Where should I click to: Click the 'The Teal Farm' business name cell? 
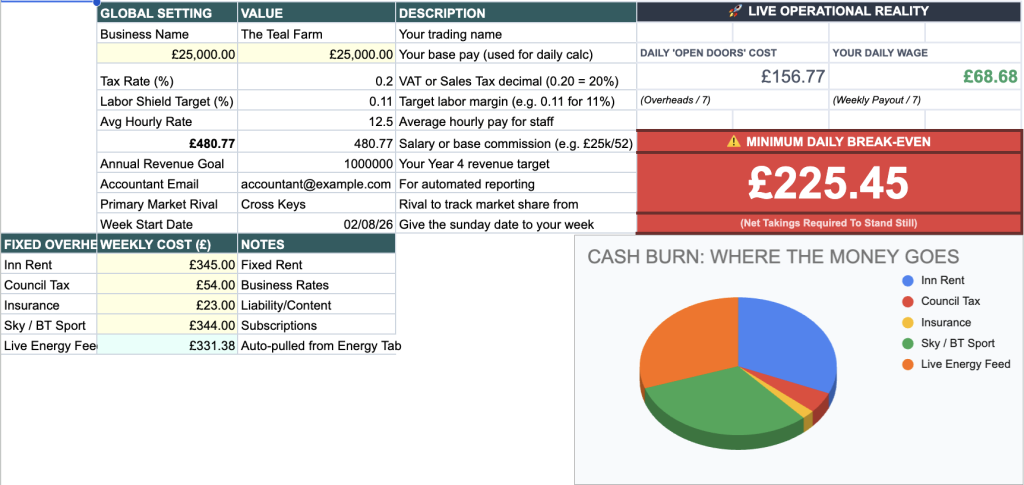[x=316, y=34]
